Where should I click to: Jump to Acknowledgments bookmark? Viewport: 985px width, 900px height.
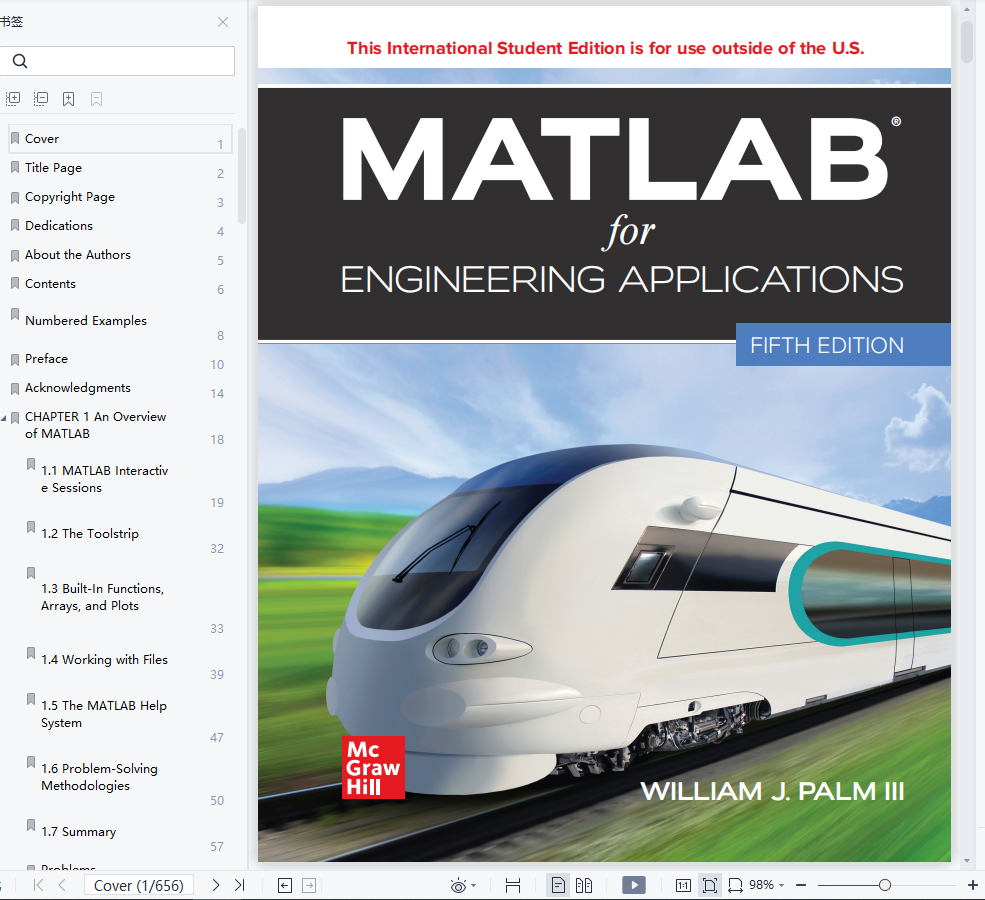[x=78, y=388]
